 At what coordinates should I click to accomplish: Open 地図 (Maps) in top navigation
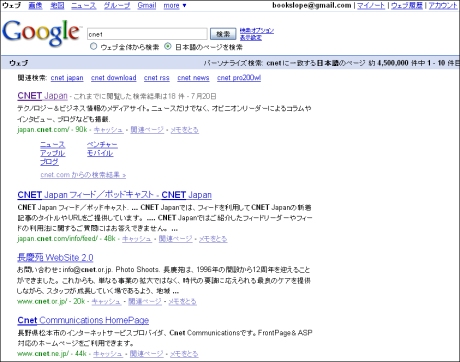point(57,5)
